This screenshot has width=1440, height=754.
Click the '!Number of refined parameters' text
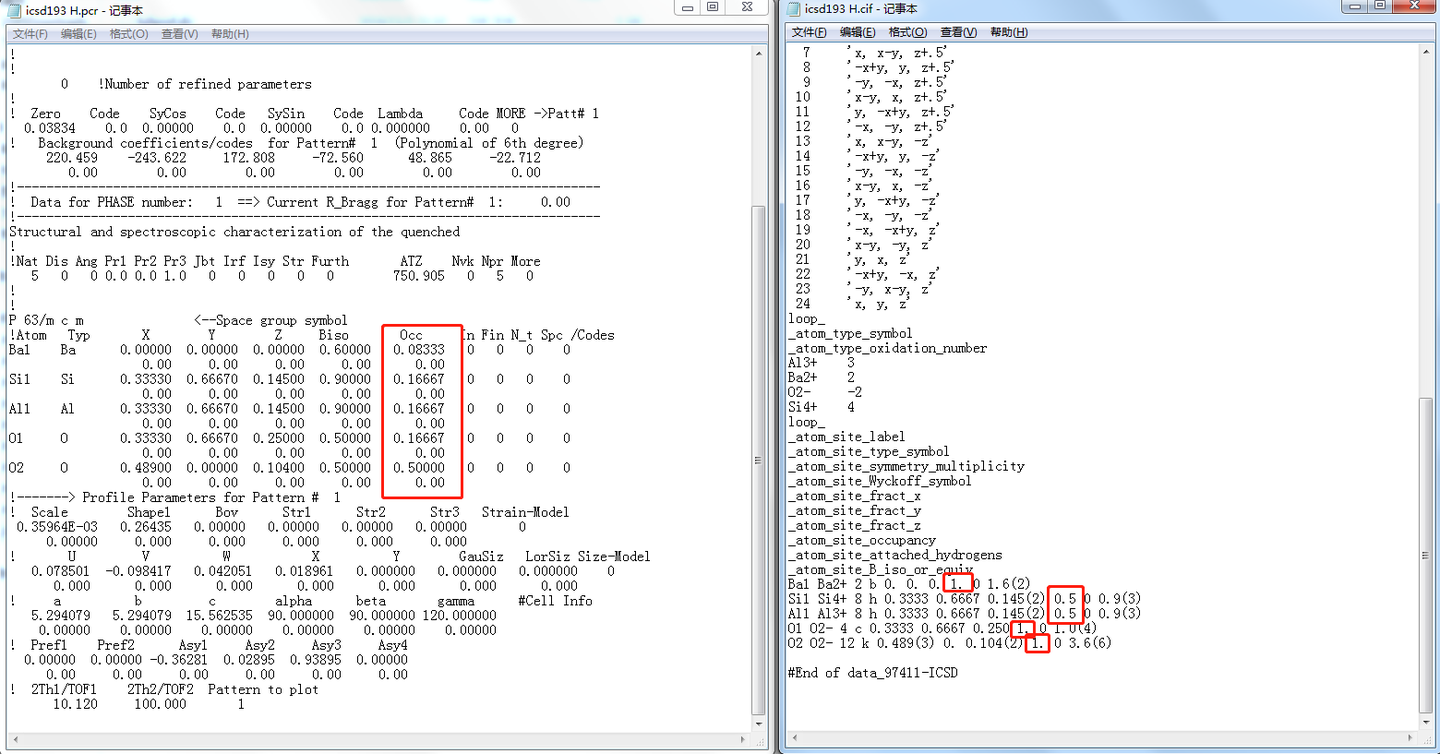[205, 84]
